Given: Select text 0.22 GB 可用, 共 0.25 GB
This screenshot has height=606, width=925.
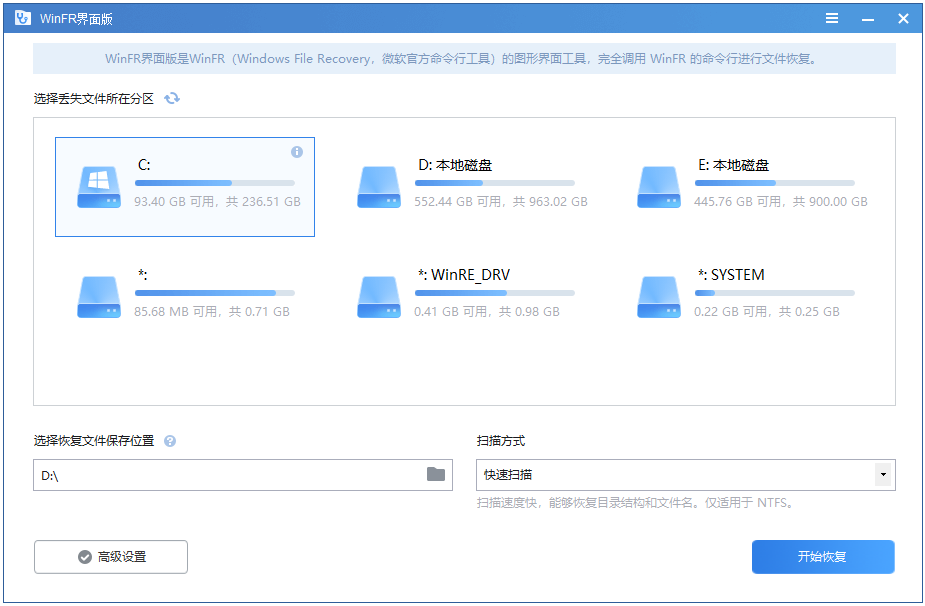Looking at the screenshot, I should pyautogui.click(x=766, y=312).
